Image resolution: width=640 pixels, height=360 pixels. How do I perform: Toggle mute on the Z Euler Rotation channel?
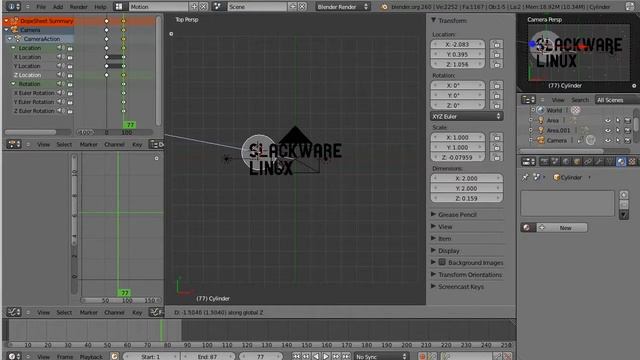coord(60,111)
